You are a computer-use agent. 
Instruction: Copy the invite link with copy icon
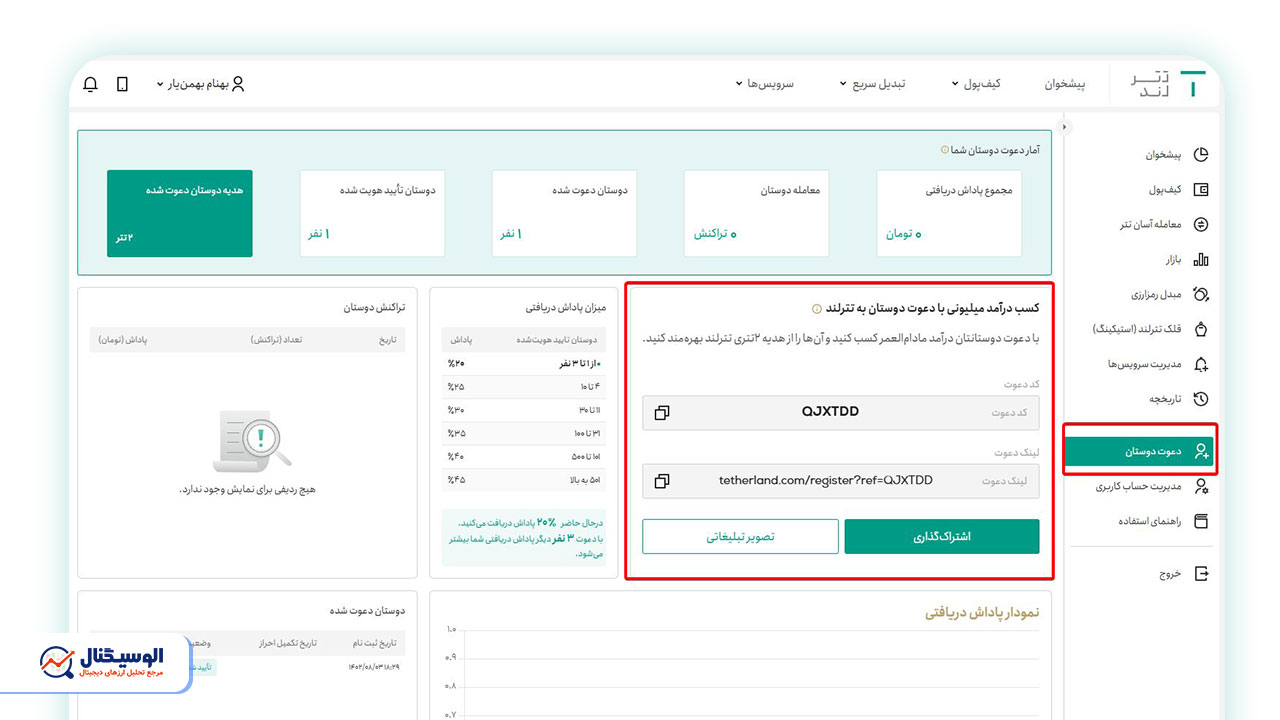[661, 481]
